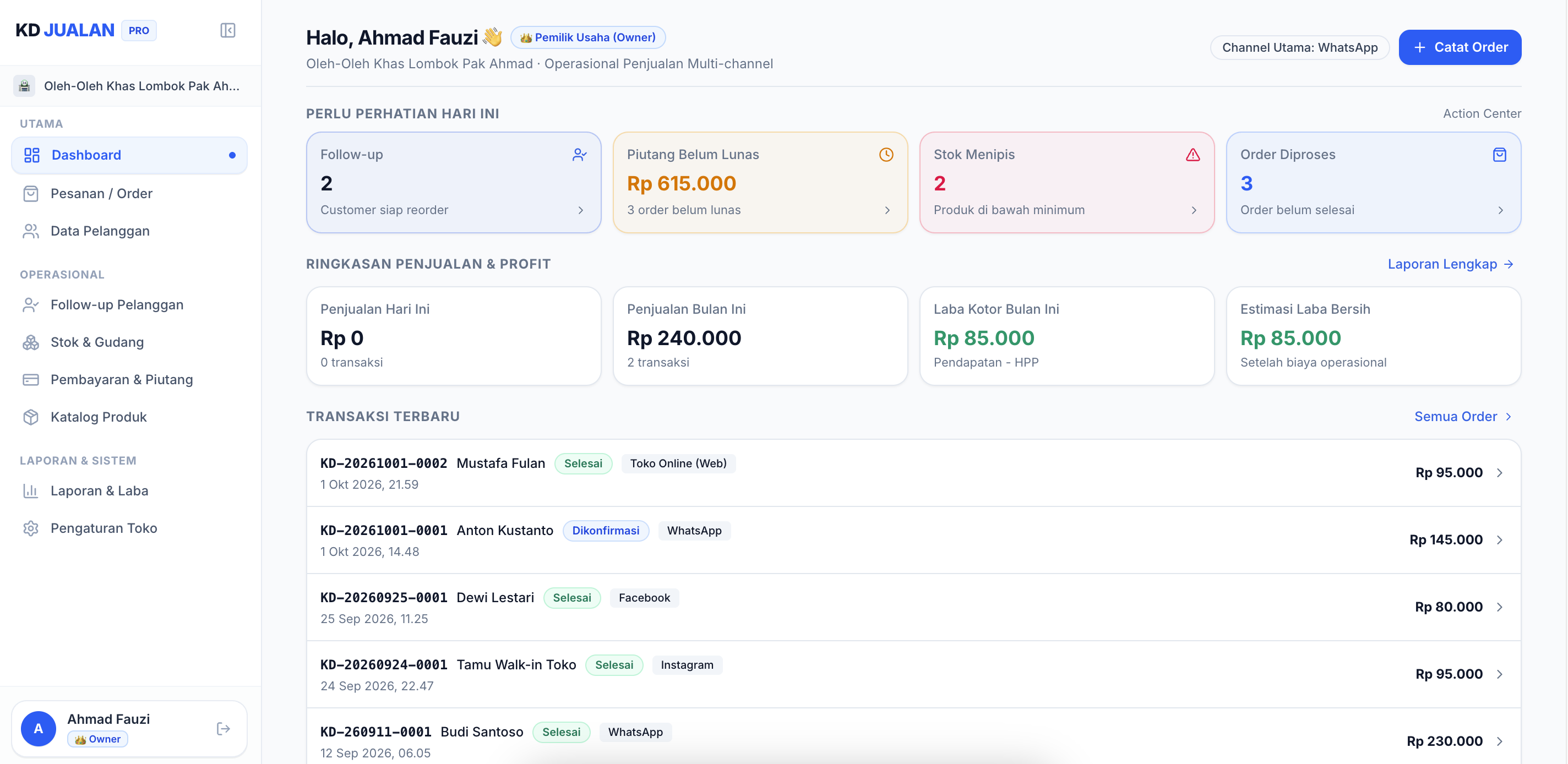
Task: Click the PRO badge next to KD JUALAN
Action: (139, 30)
